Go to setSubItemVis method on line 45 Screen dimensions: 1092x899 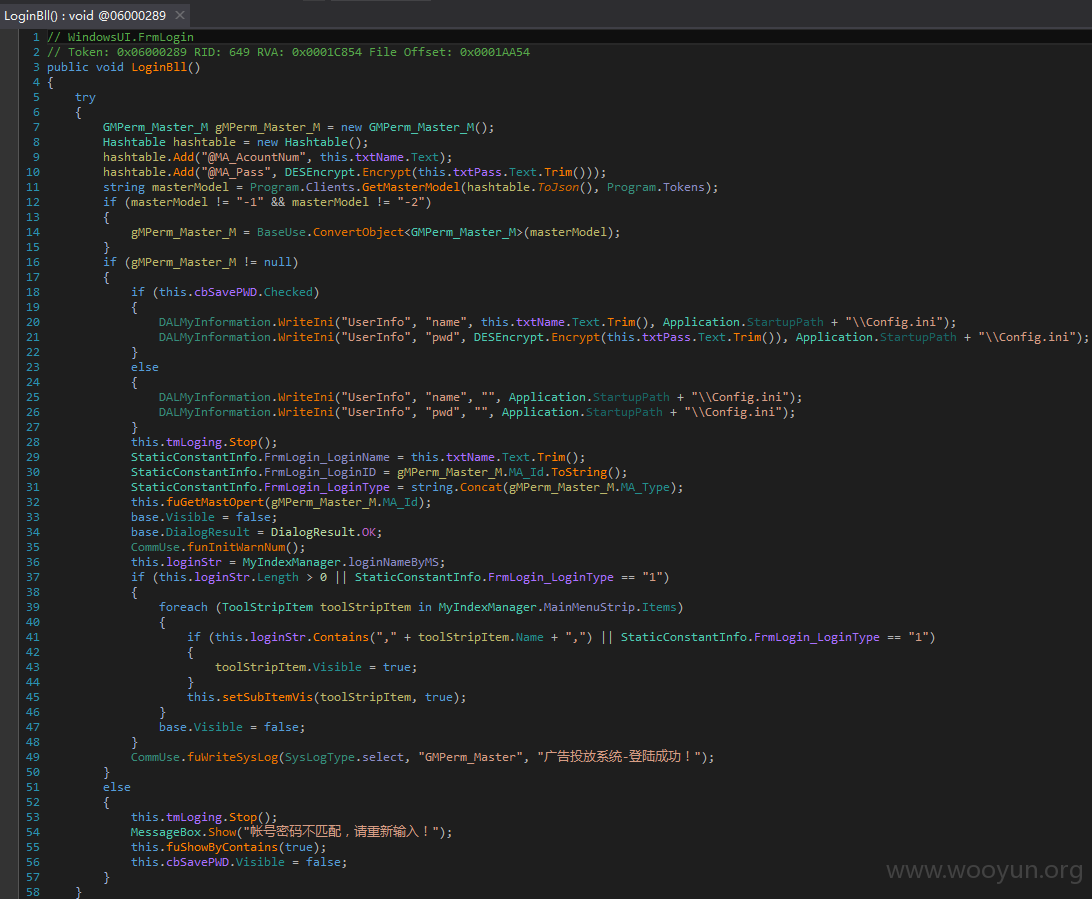click(x=267, y=697)
